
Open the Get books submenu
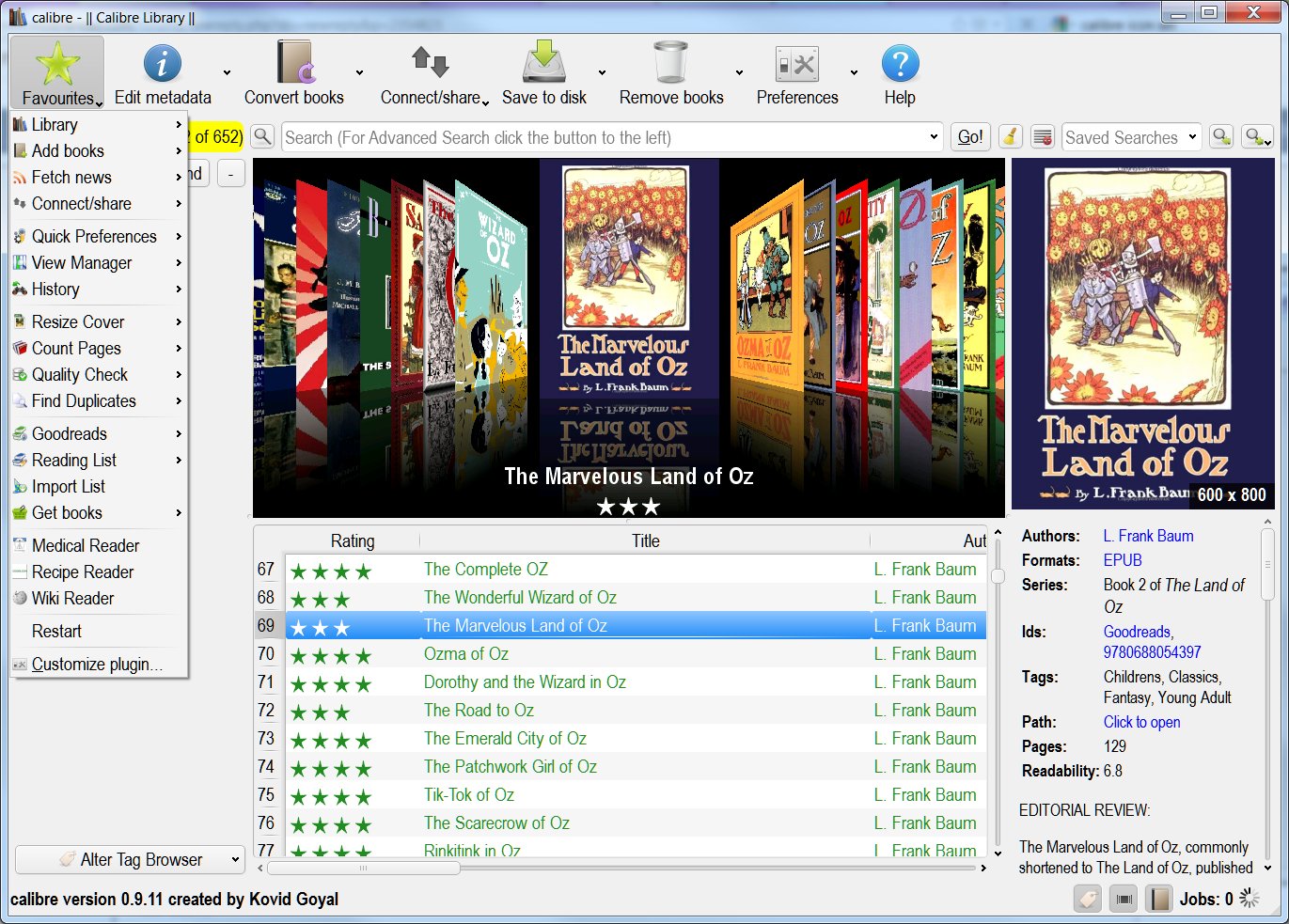tap(98, 512)
